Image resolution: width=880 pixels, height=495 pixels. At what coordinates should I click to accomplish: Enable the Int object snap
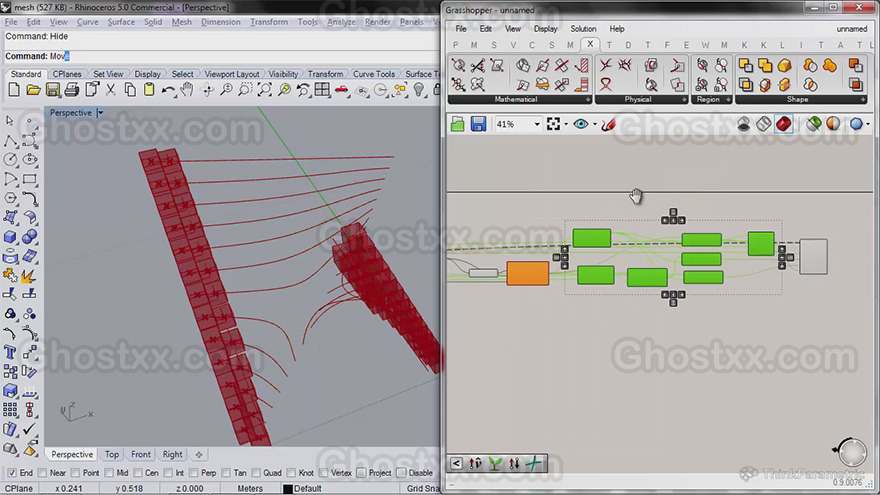click(168, 473)
